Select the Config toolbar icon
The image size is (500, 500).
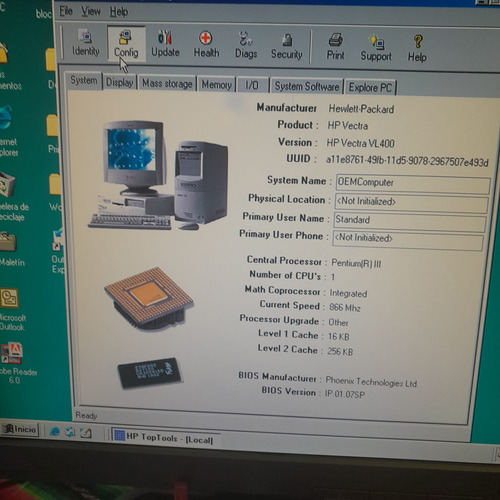(126, 44)
